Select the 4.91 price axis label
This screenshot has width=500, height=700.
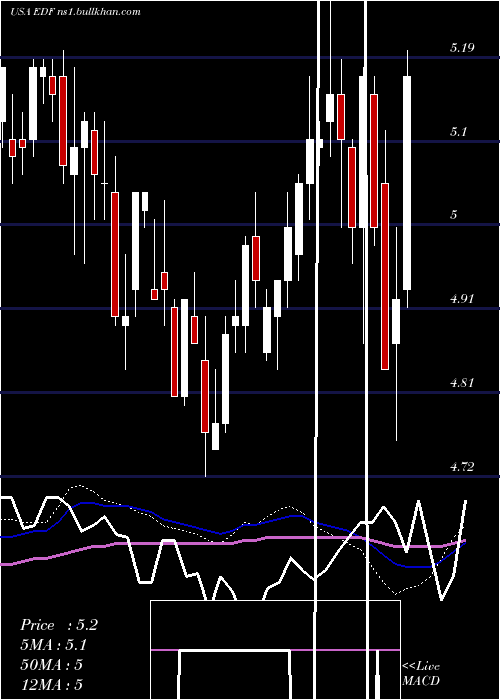point(462,299)
